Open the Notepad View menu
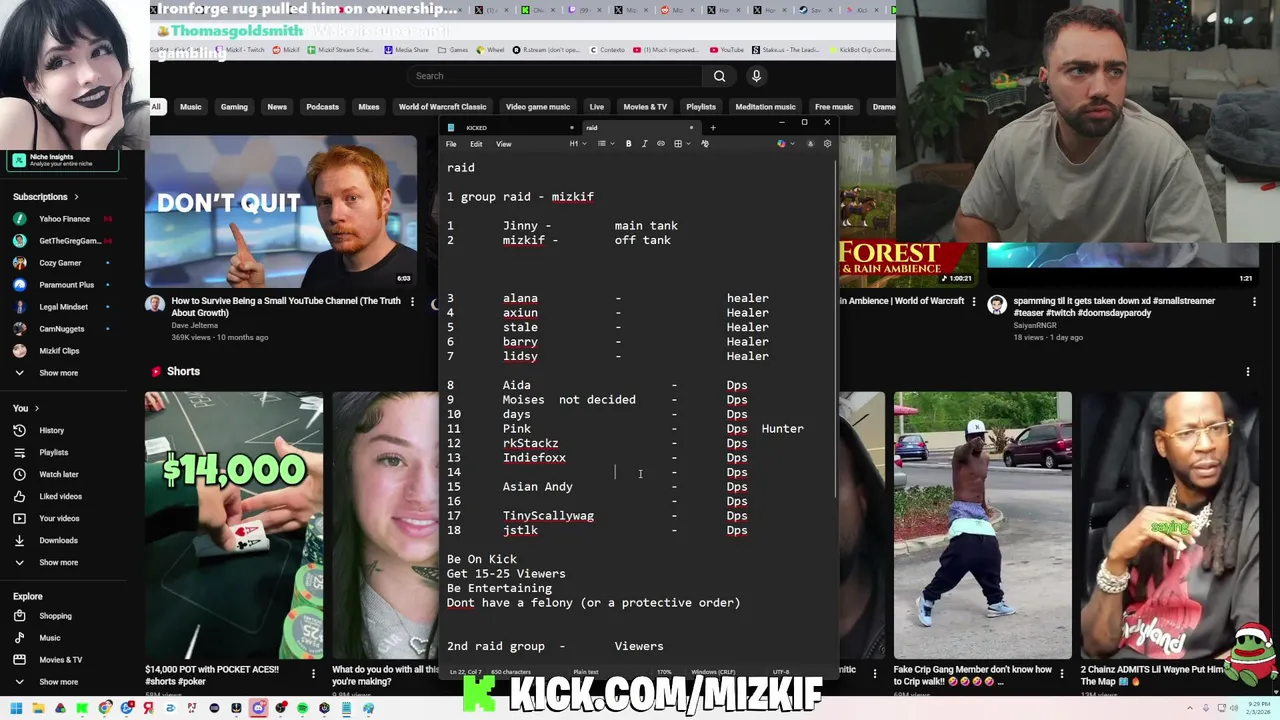Viewport: 1280px width, 720px height. click(x=504, y=144)
